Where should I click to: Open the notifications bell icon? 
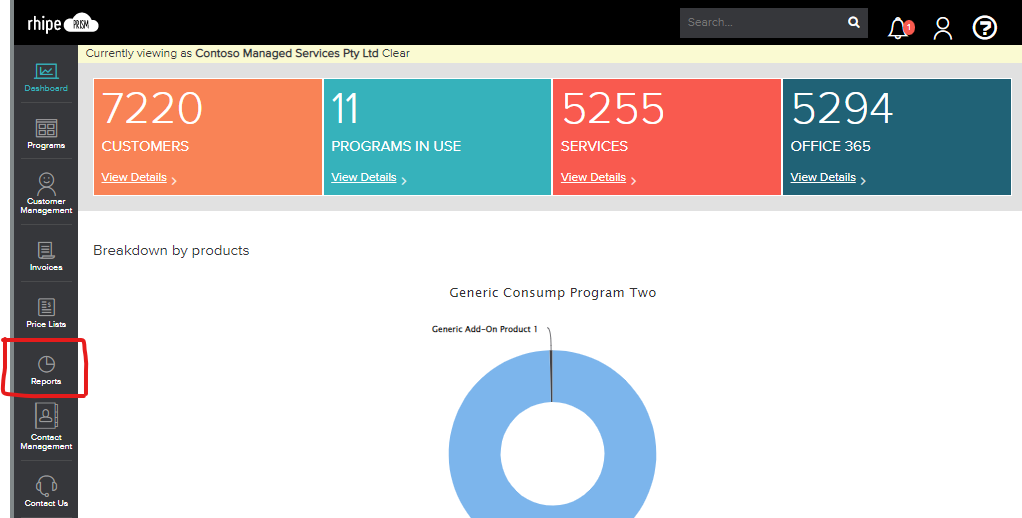pyautogui.click(x=898, y=28)
